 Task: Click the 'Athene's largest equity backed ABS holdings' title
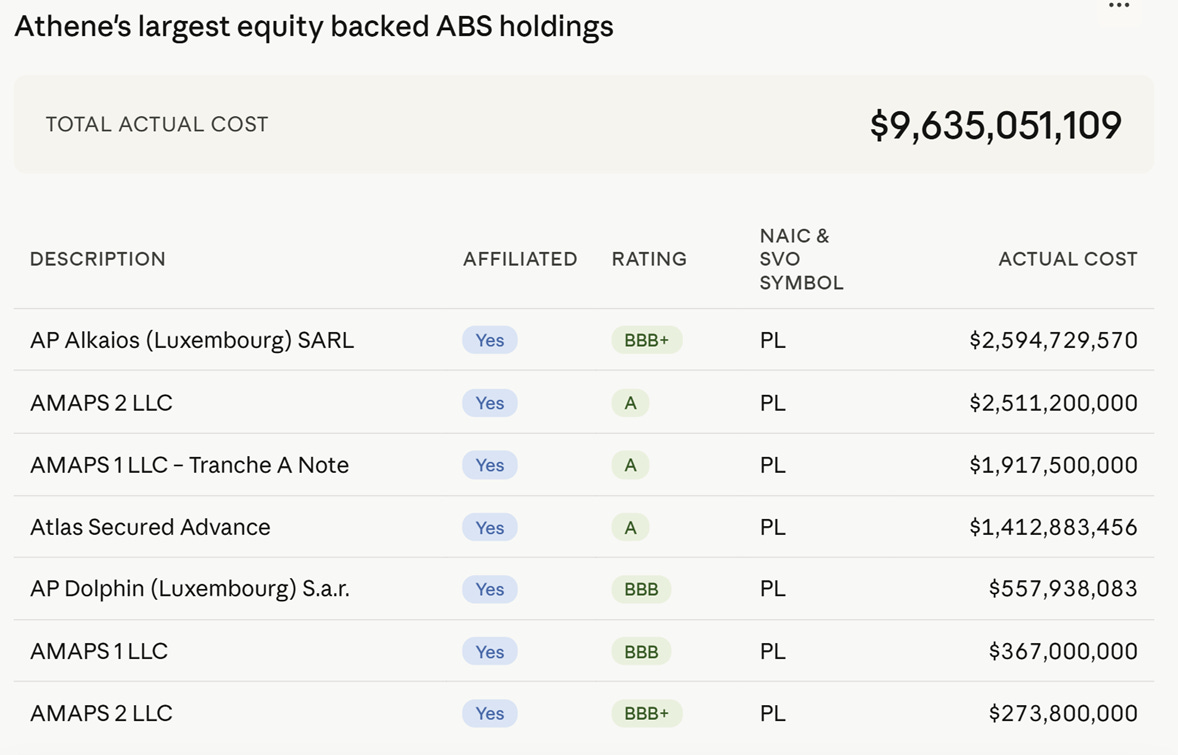314,26
